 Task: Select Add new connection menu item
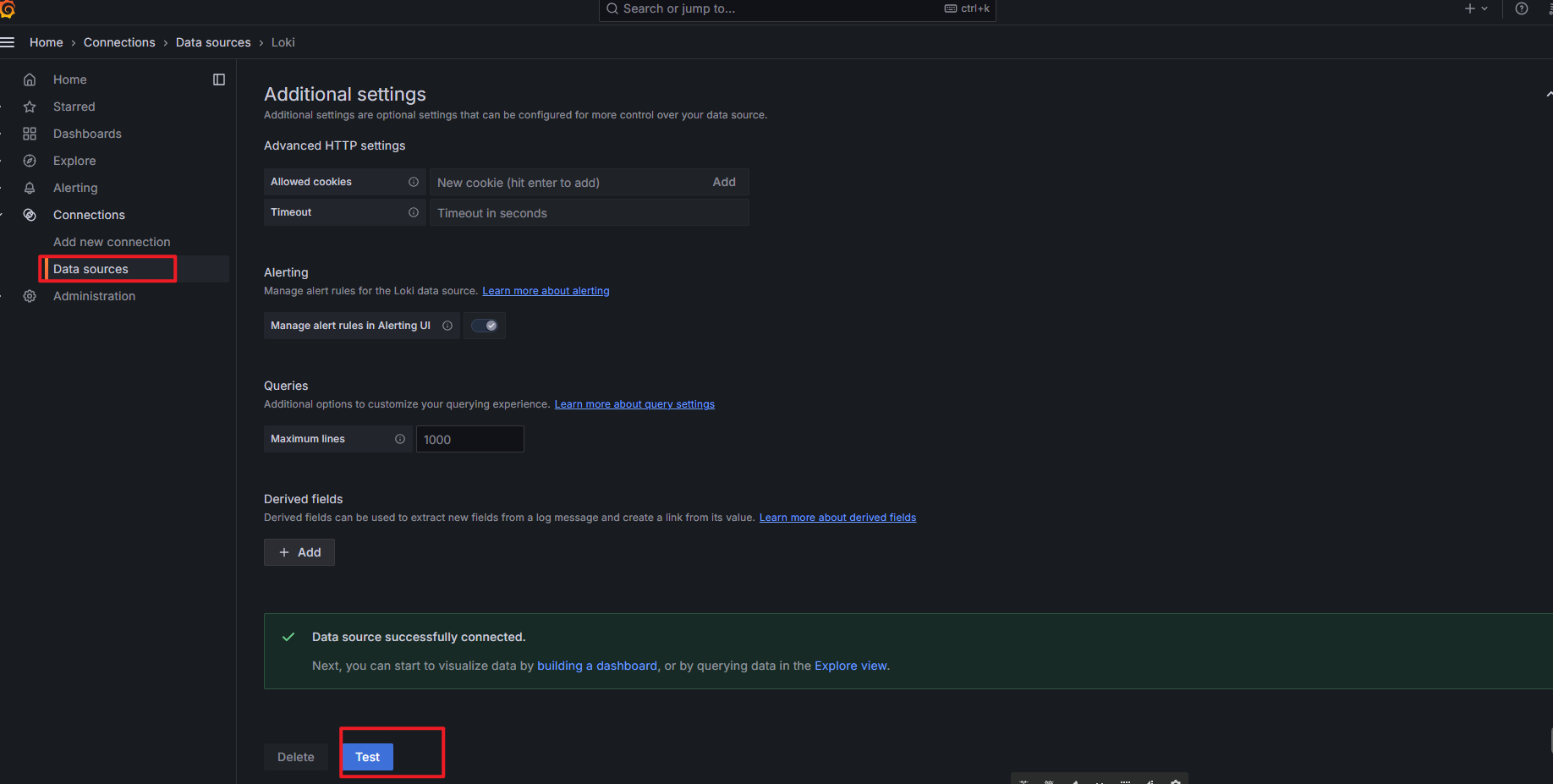click(112, 242)
